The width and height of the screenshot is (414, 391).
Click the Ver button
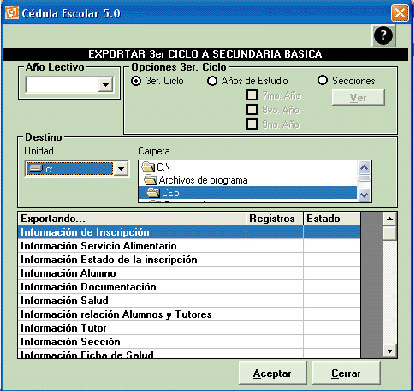pyautogui.click(x=358, y=97)
